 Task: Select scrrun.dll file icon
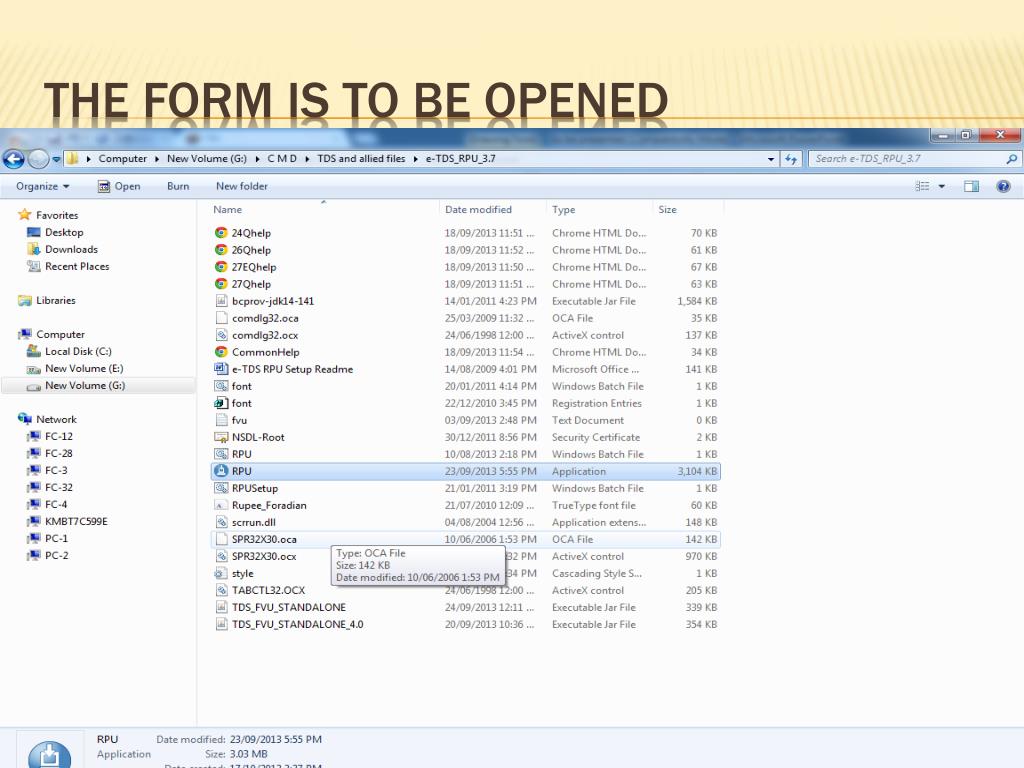(221, 522)
